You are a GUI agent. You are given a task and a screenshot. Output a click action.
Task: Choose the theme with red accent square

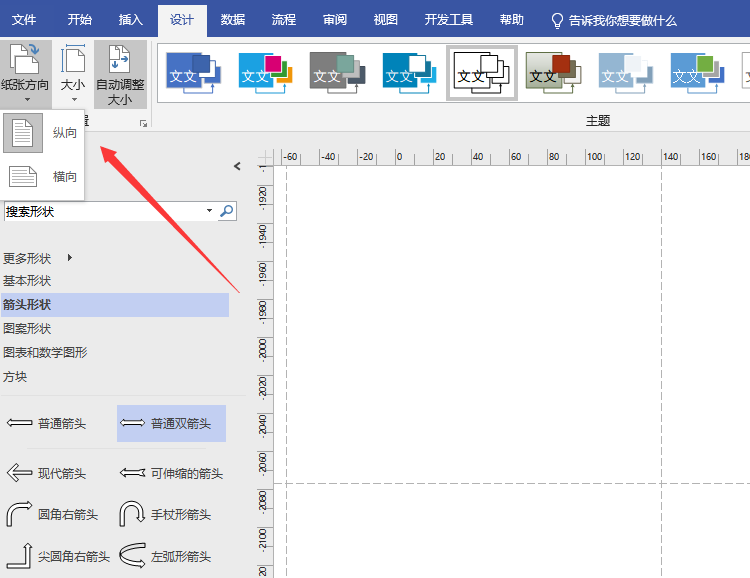[x=553, y=72]
